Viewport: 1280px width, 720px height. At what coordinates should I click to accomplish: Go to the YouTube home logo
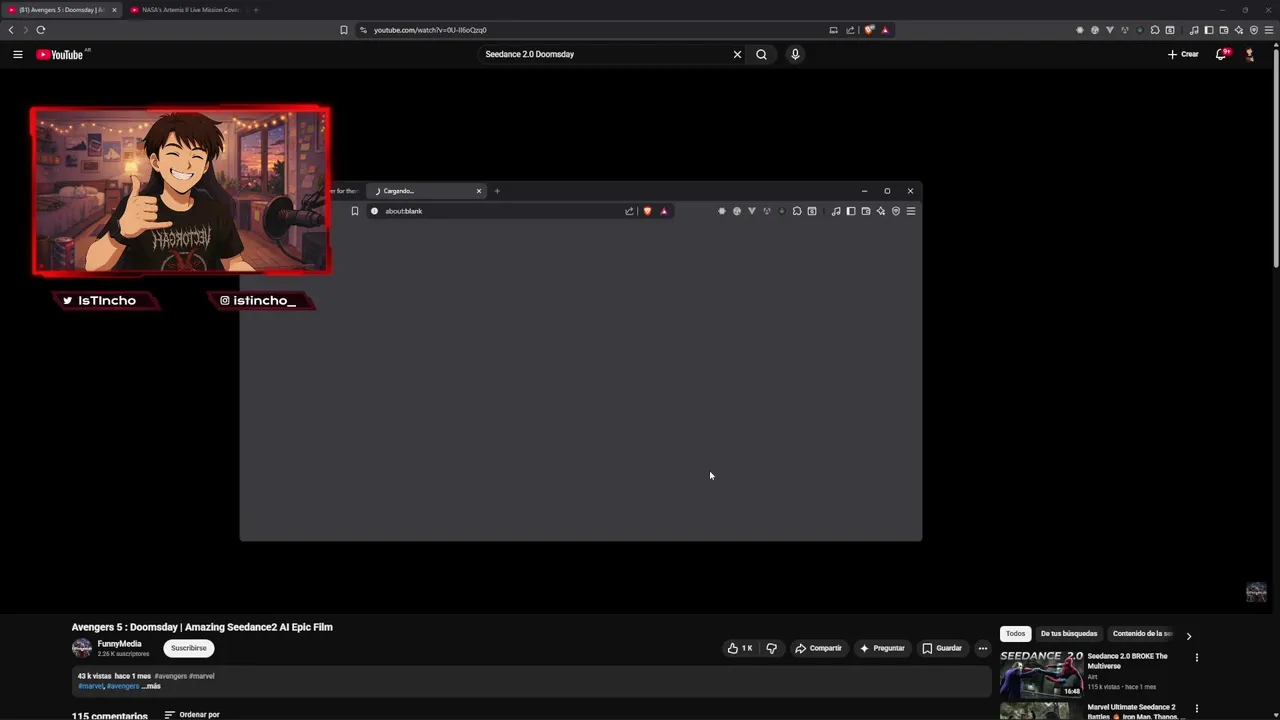point(60,54)
